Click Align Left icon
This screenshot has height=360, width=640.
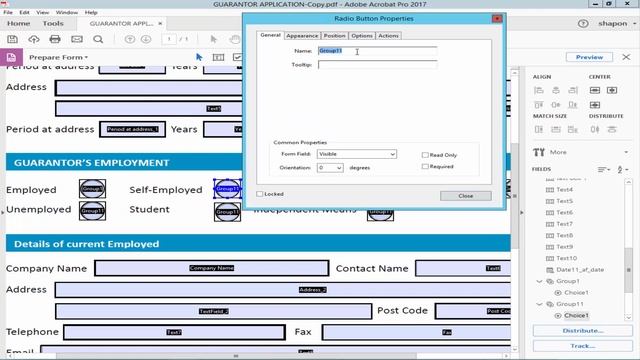(x=539, y=90)
